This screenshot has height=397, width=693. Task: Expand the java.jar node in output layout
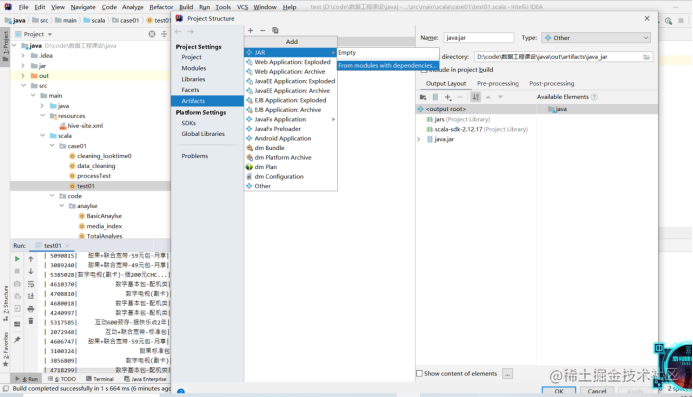coord(419,139)
